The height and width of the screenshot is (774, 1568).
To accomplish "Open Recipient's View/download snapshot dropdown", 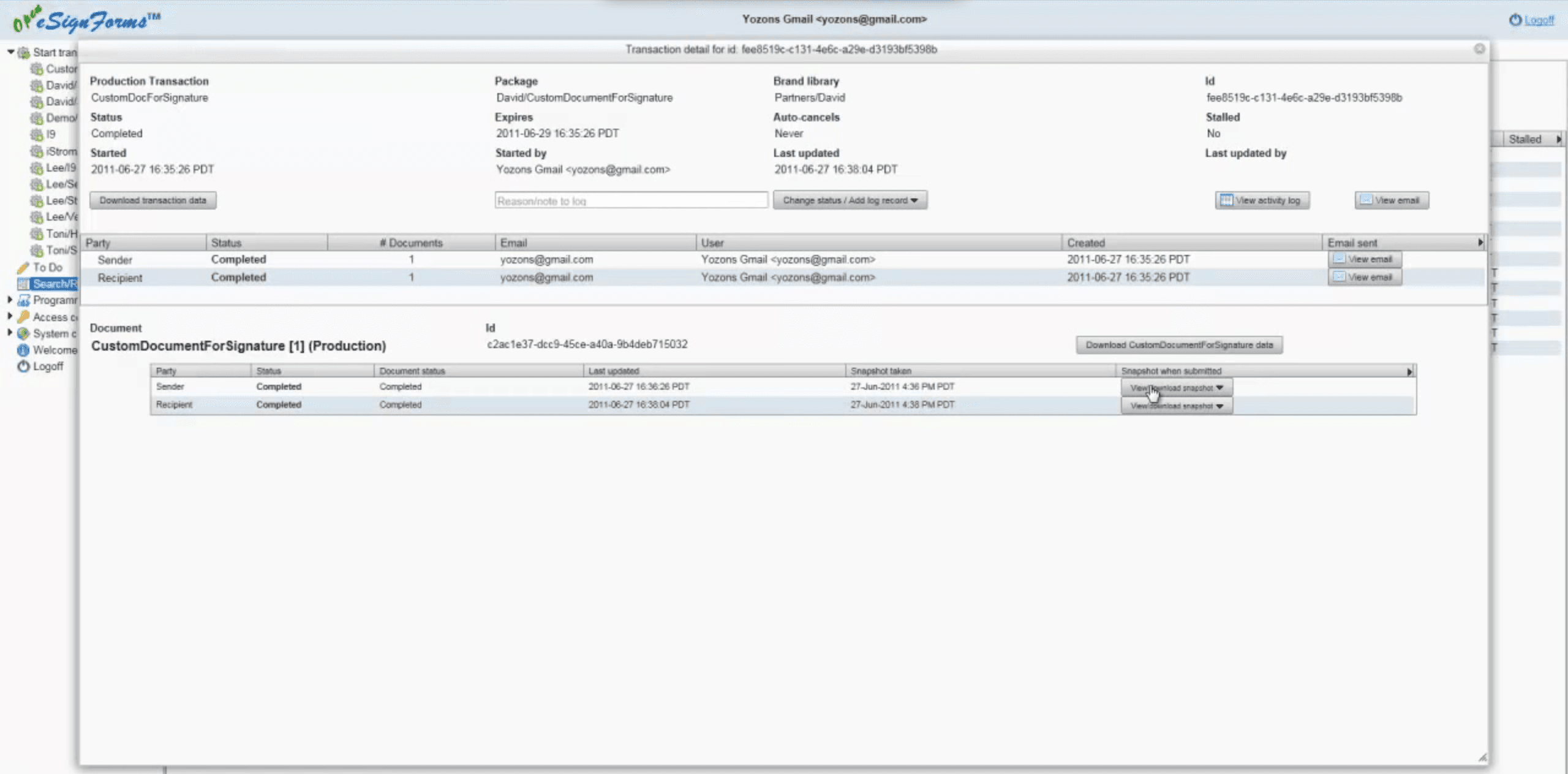I will [x=1176, y=406].
